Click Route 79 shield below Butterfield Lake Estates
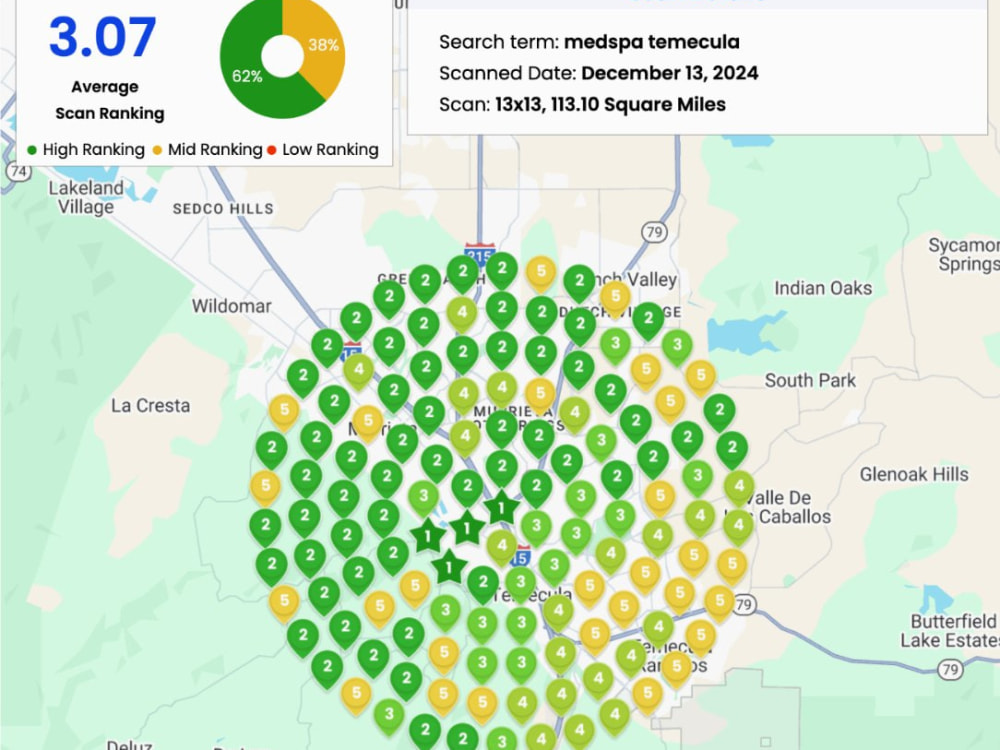Screen dimensions: 1000x750 point(950,670)
